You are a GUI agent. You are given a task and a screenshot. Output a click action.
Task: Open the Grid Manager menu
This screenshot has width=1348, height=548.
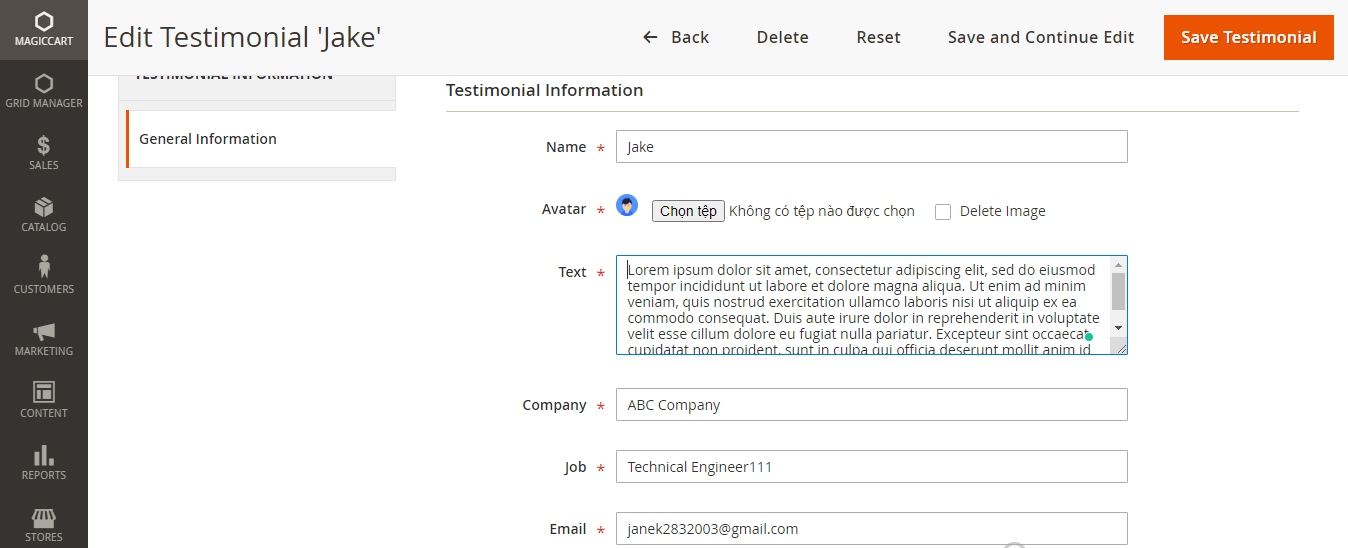[x=43, y=91]
